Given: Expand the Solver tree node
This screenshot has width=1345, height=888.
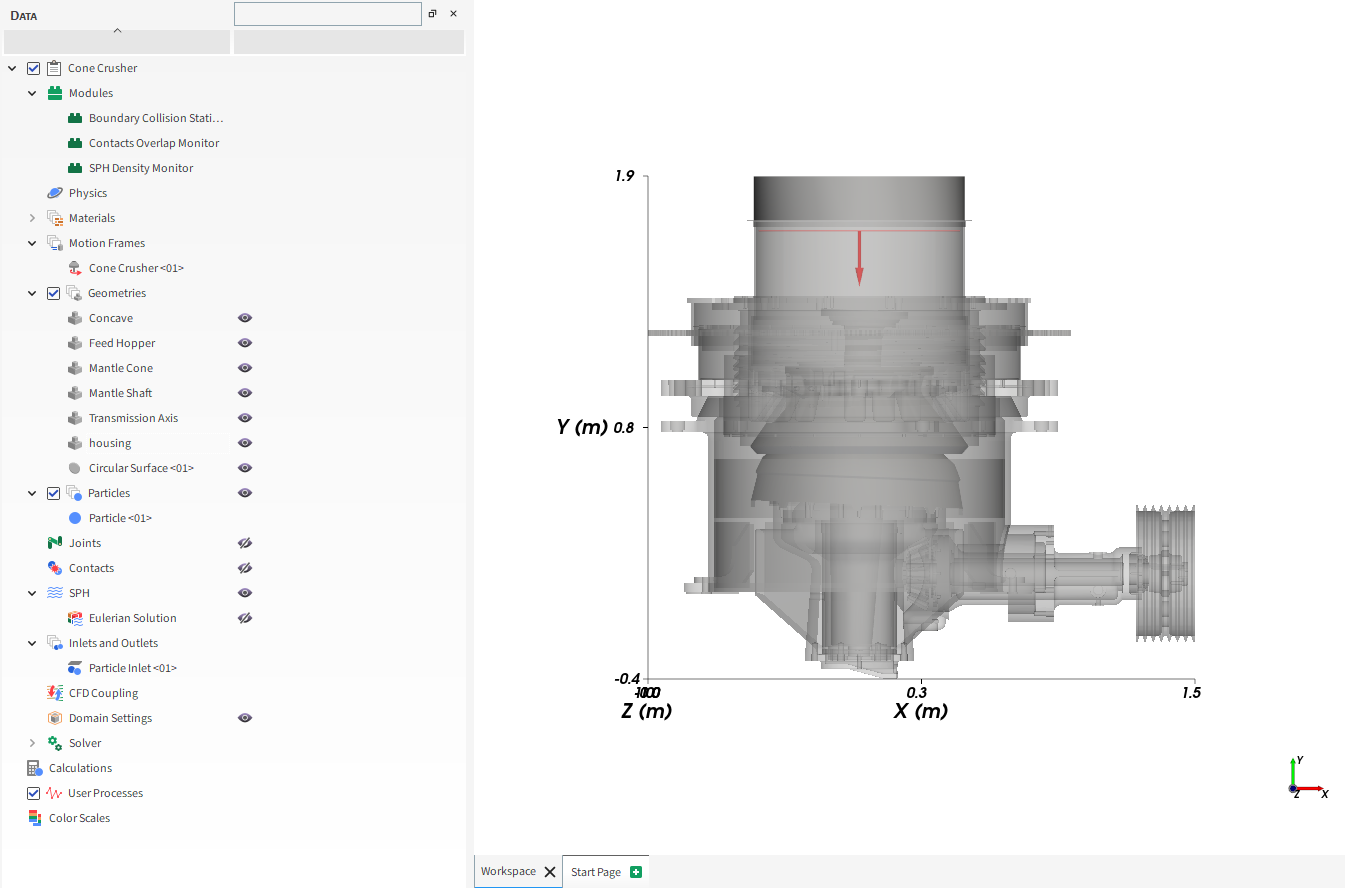Looking at the screenshot, I should click(32, 743).
